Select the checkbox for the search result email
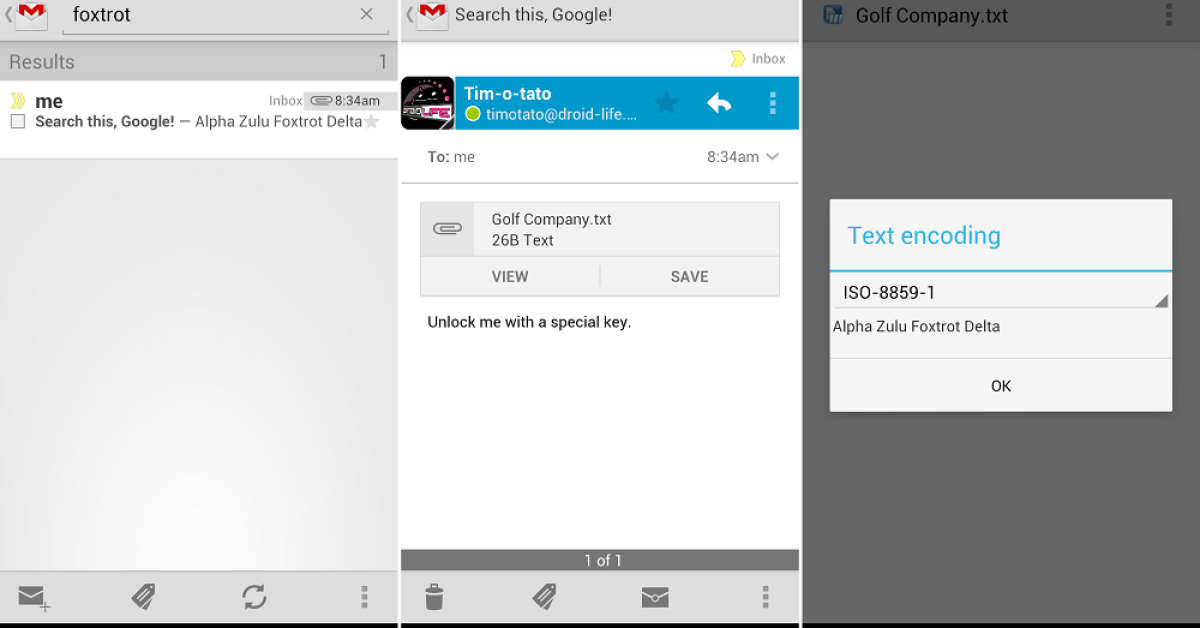1200x628 pixels. [17, 122]
